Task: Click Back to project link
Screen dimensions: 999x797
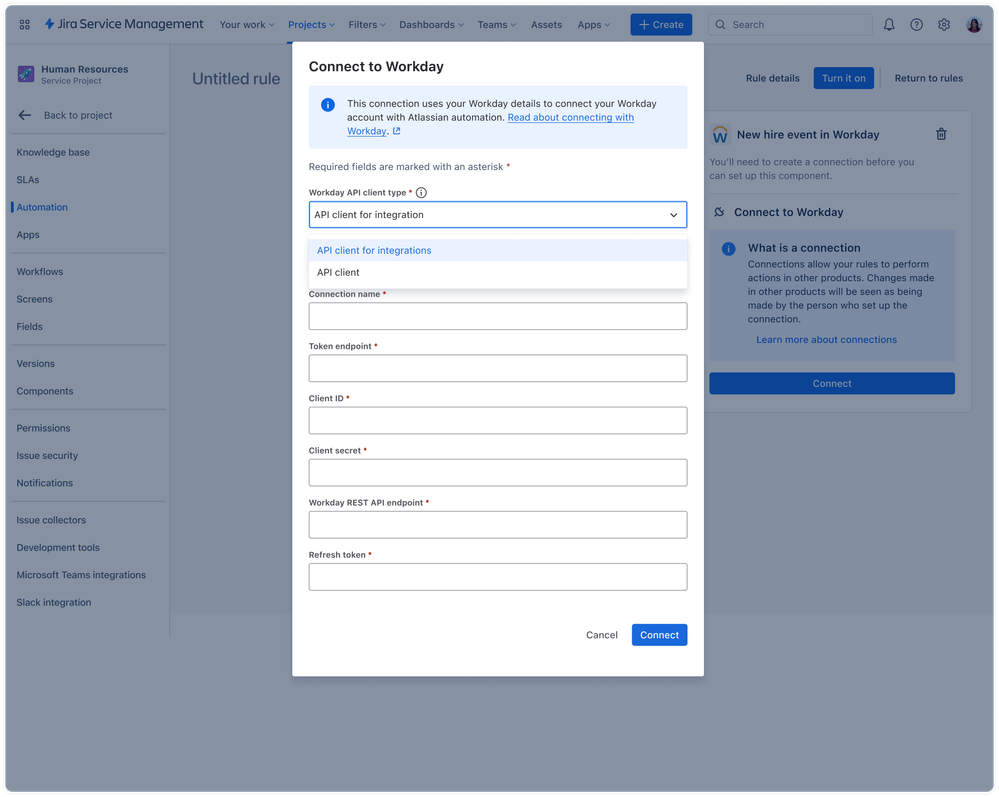Action: click(x=78, y=115)
